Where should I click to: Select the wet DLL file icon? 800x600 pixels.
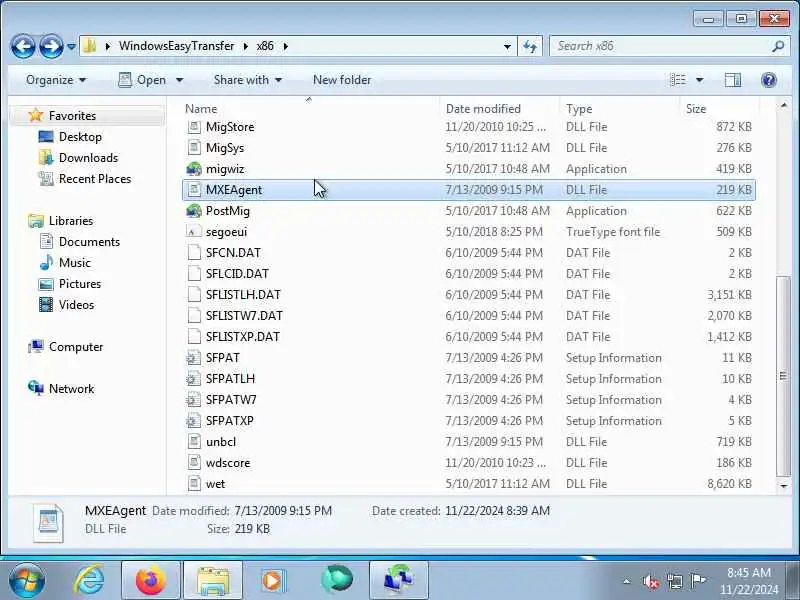pos(194,484)
